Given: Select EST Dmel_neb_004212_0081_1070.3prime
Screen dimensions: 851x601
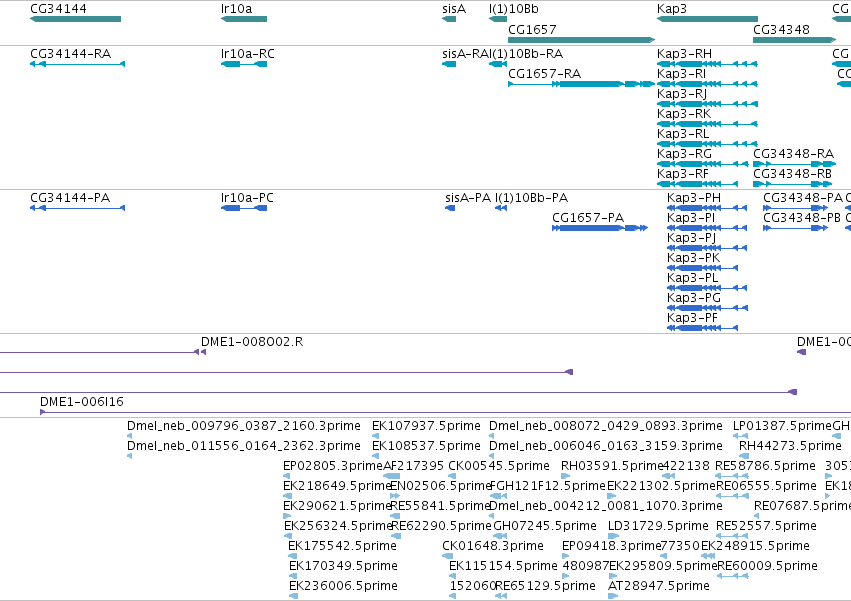Looking at the screenshot, I should pos(493,516).
